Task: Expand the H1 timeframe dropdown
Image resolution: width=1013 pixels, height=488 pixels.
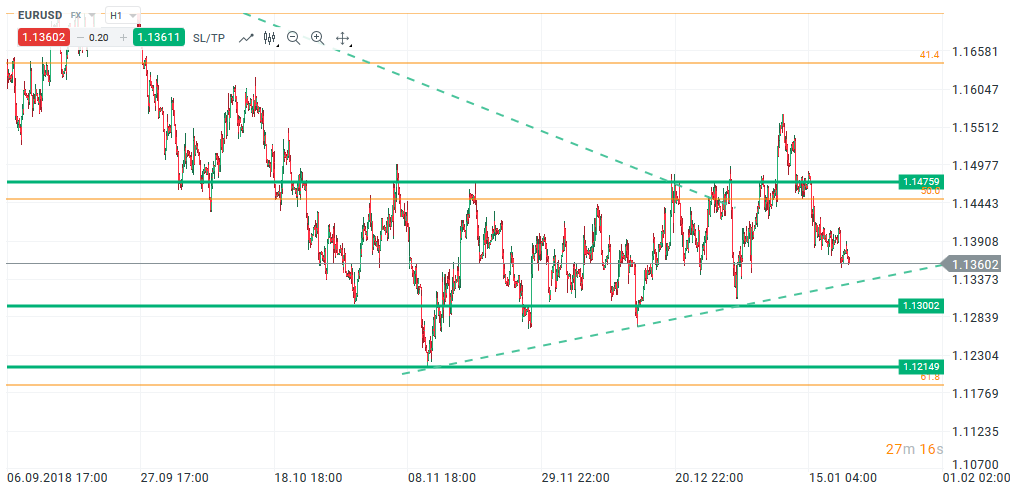Action: pyautogui.click(x=123, y=15)
